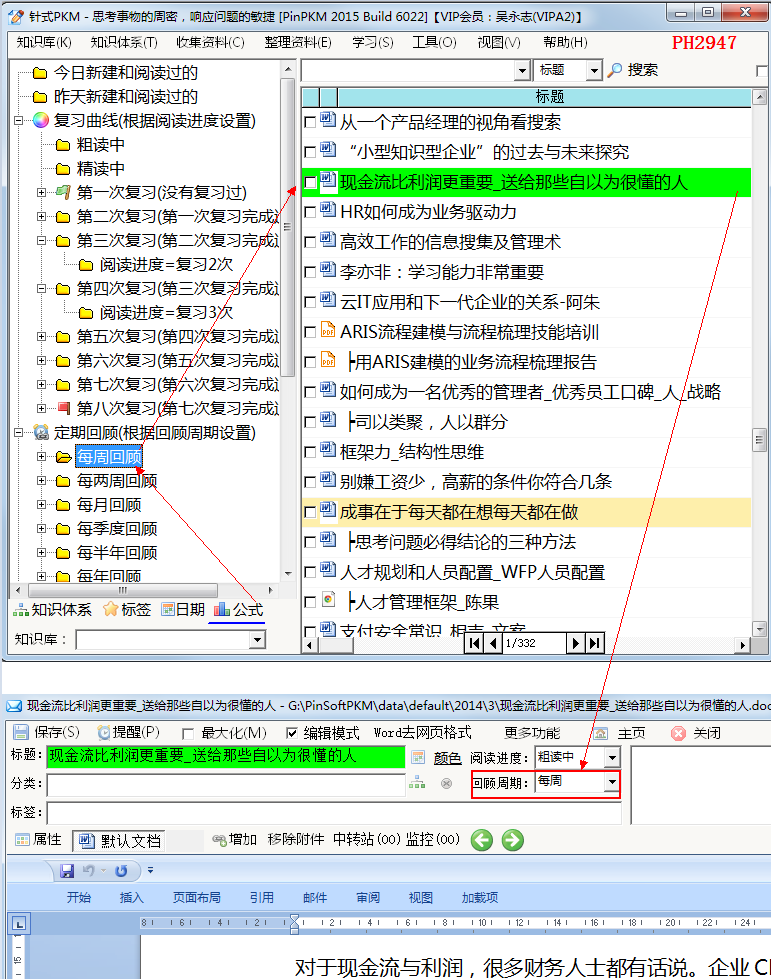
Task: Switch to the 公式 tab
Action: pyautogui.click(x=238, y=609)
